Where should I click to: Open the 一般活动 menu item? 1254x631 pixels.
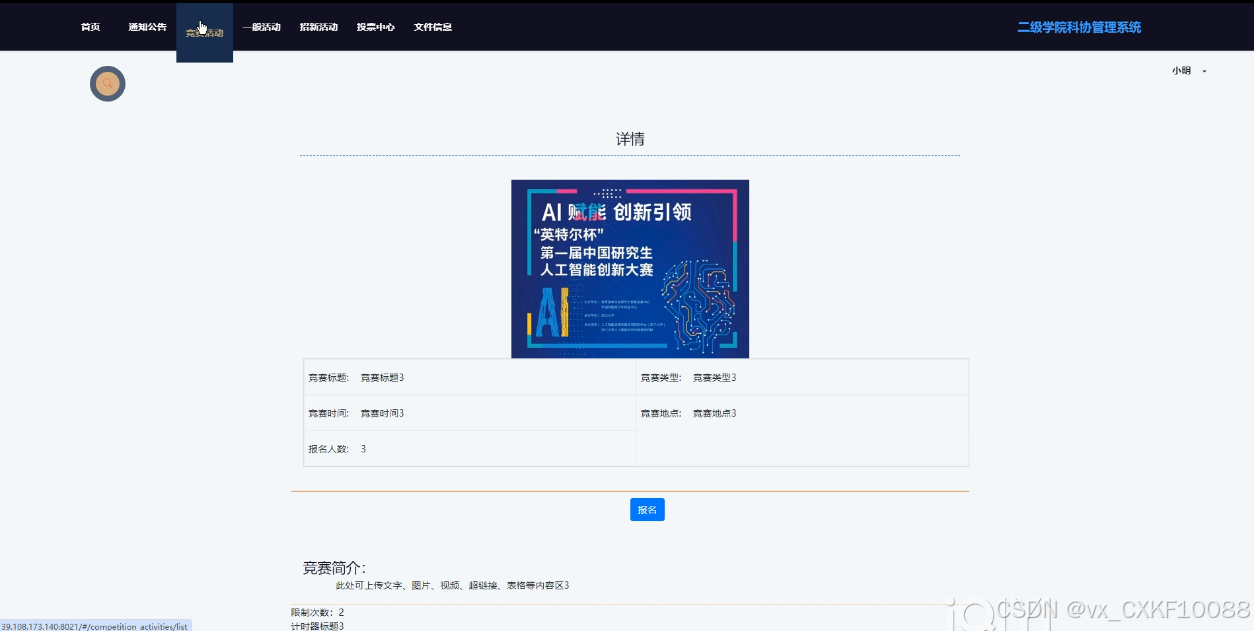(x=262, y=27)
